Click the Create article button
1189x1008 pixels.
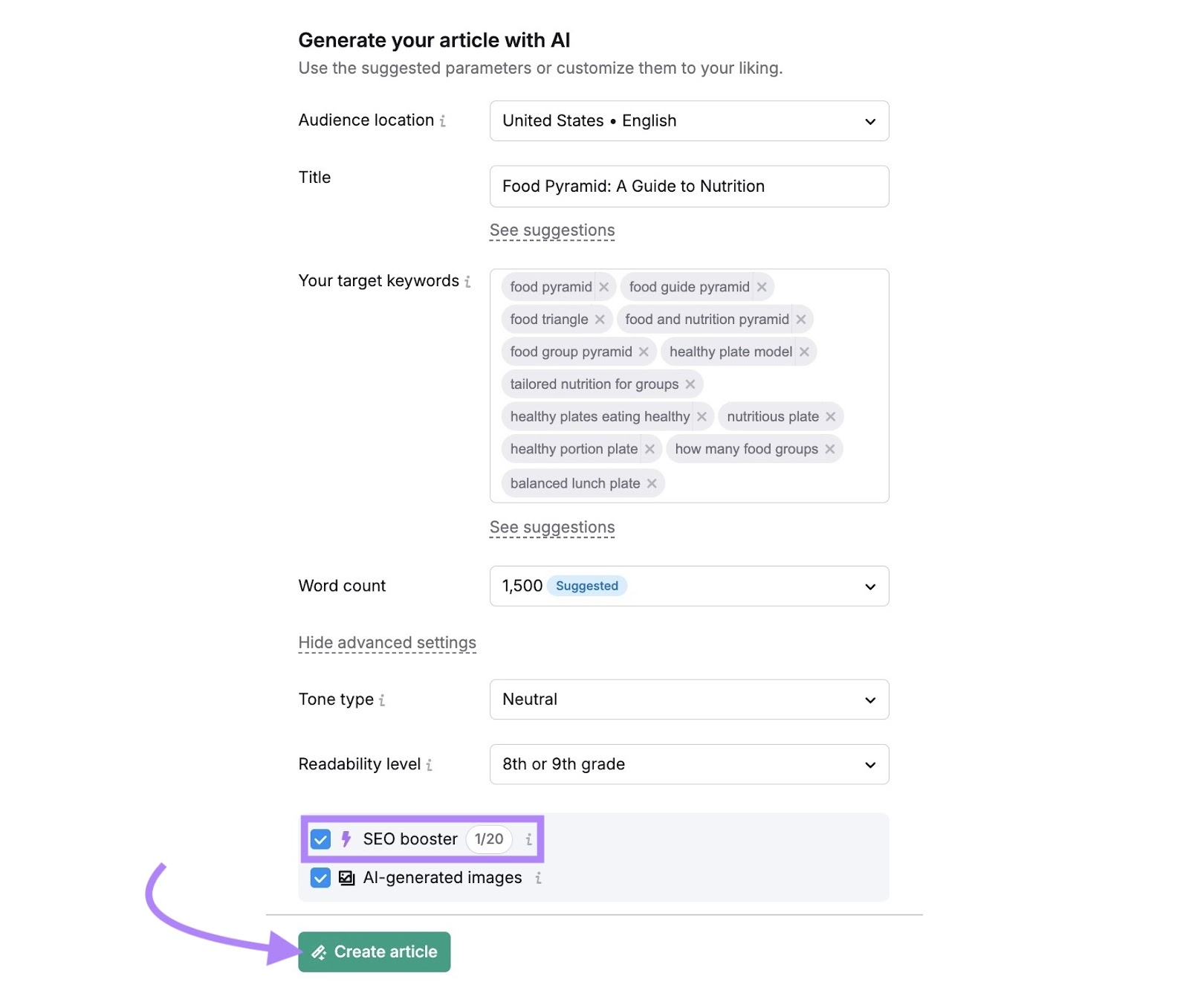tap(374, 952)
